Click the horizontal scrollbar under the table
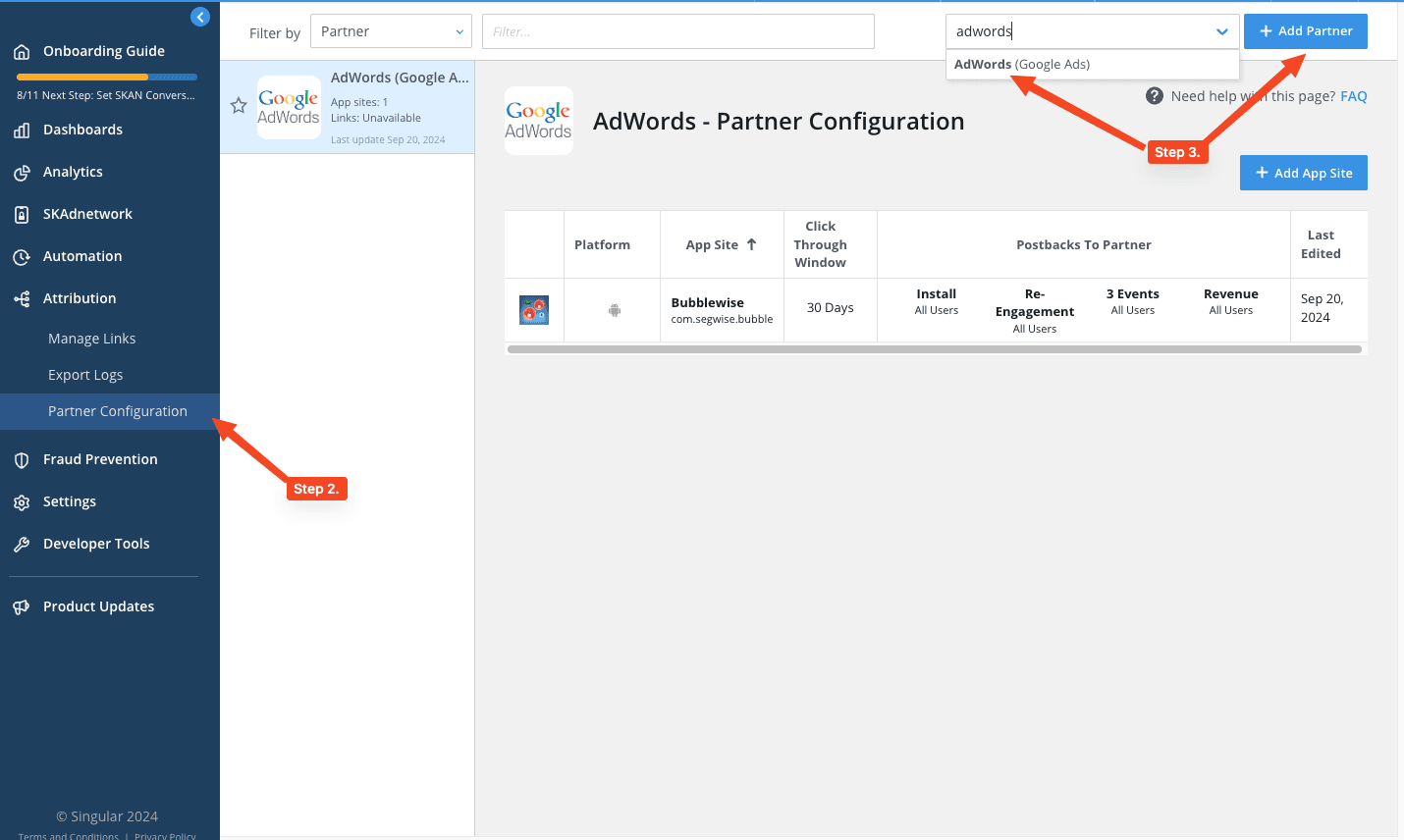Screen dimensions: 1404x840 click(x=934, y=349)
